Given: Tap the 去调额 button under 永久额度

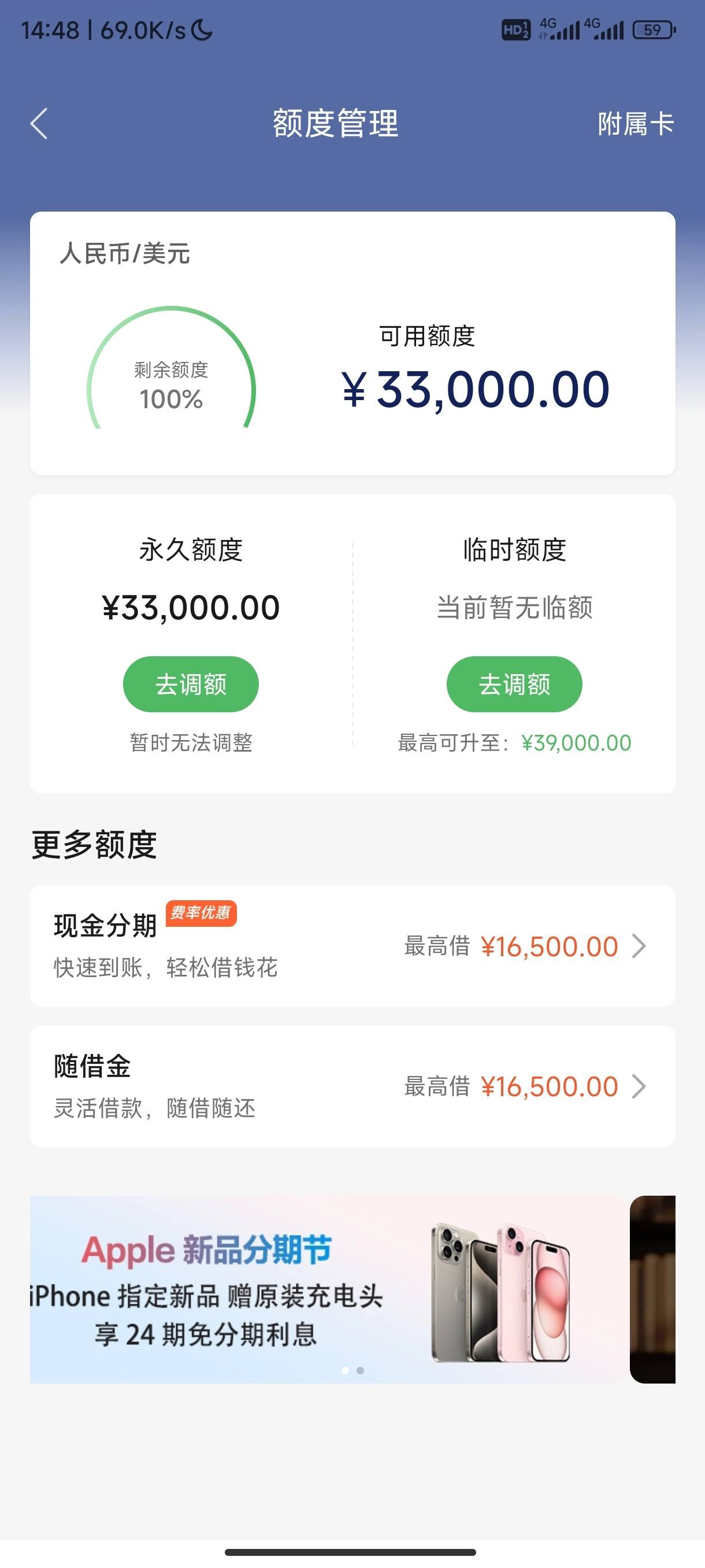Looking at the screenshot, I should point(191,684).
